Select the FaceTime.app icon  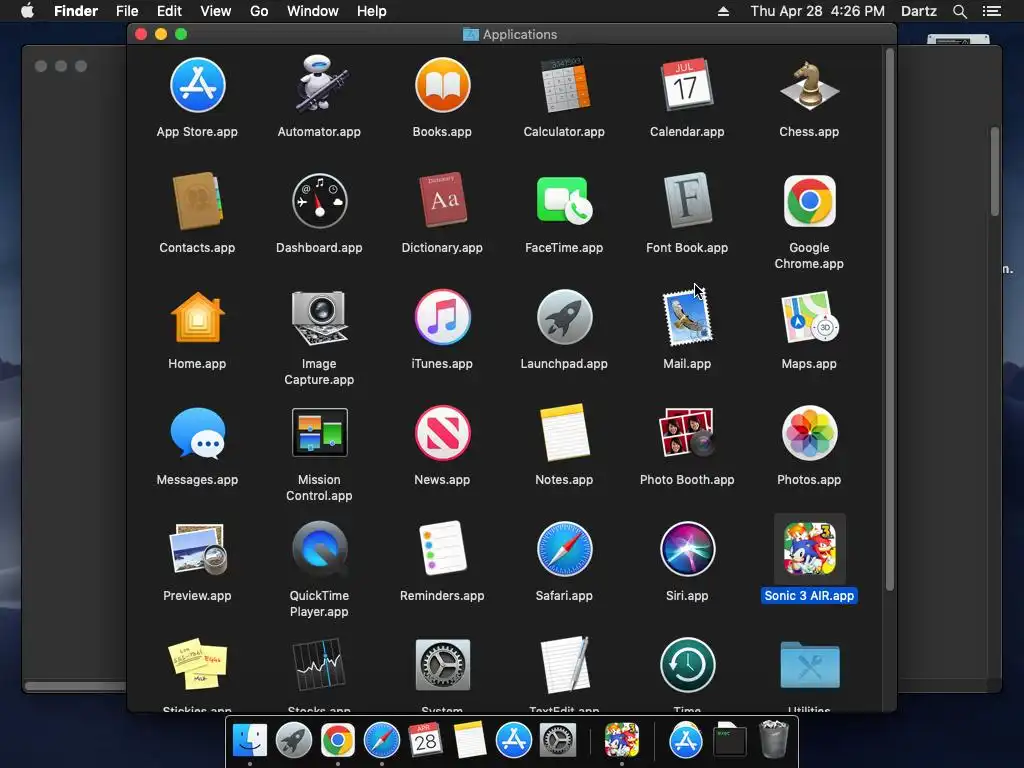click(564, 201)
